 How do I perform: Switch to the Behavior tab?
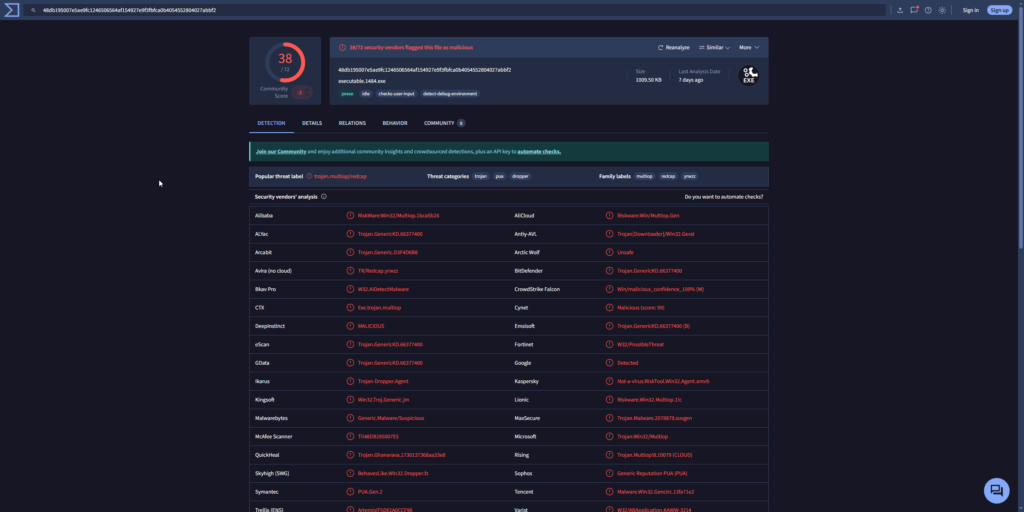click(395, 123)
